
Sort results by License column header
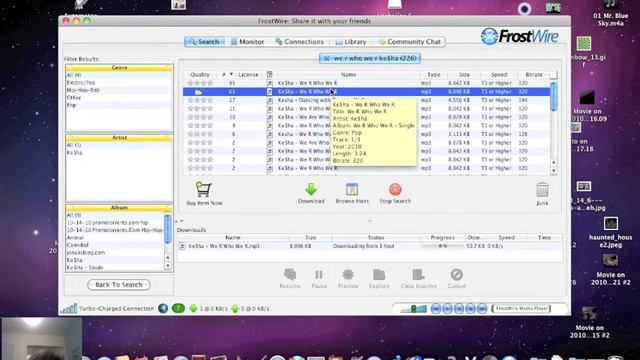(248, 75)
